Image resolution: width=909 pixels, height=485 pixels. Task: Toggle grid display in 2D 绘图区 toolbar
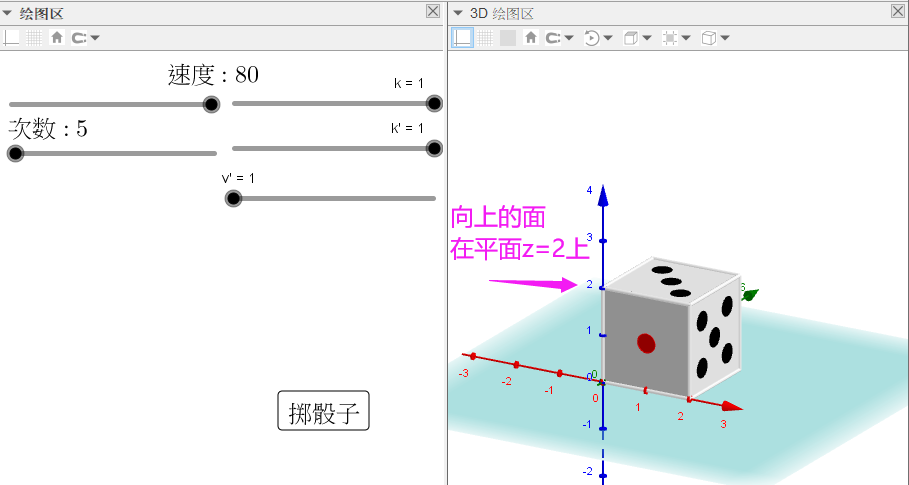click(x=34, y=38)
